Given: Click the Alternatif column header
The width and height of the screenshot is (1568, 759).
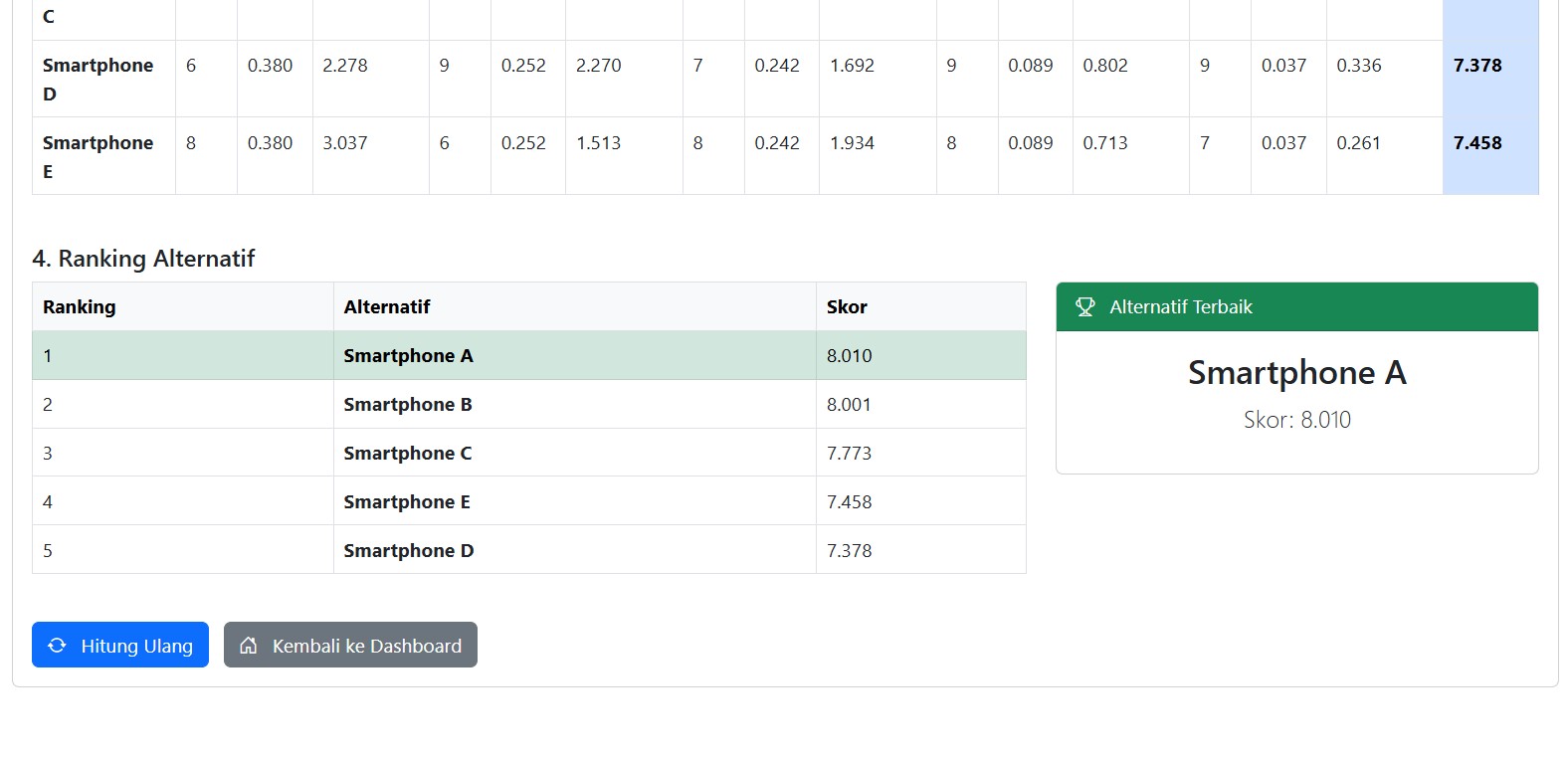Looking at the screenshot, I should pos(387,306).
